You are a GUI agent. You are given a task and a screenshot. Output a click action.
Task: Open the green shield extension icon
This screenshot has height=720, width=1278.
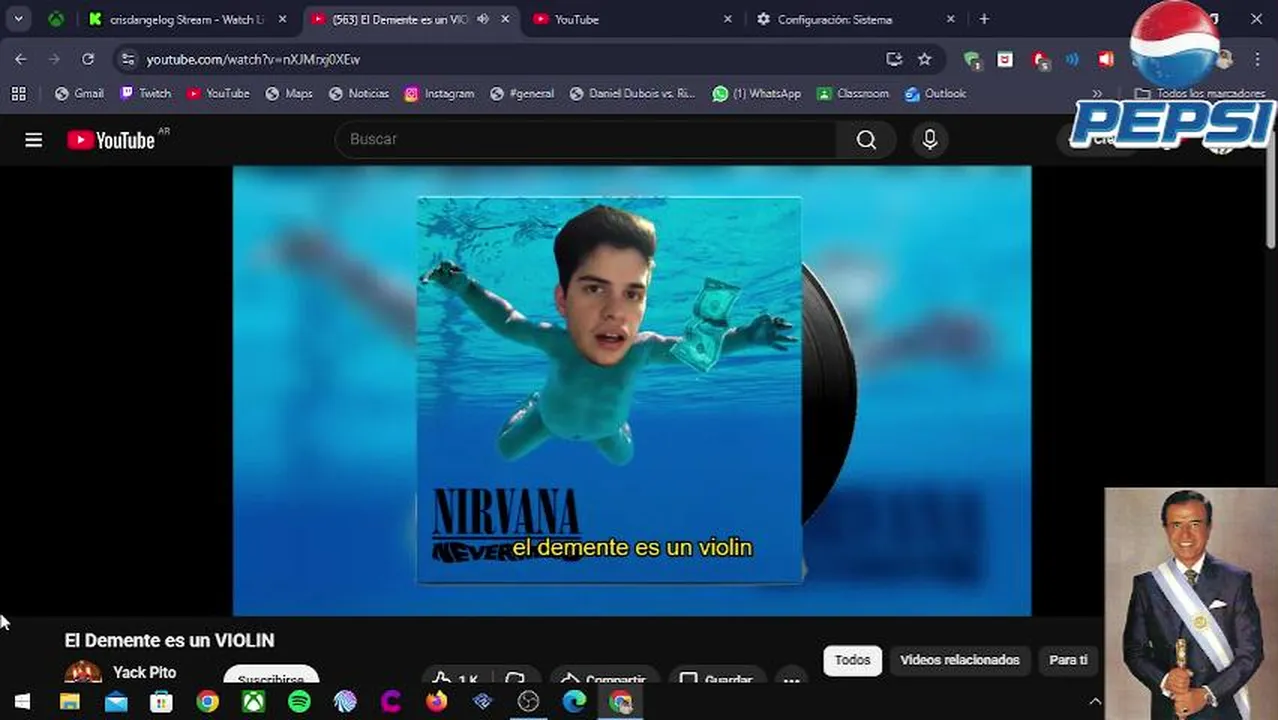(972, 60)
